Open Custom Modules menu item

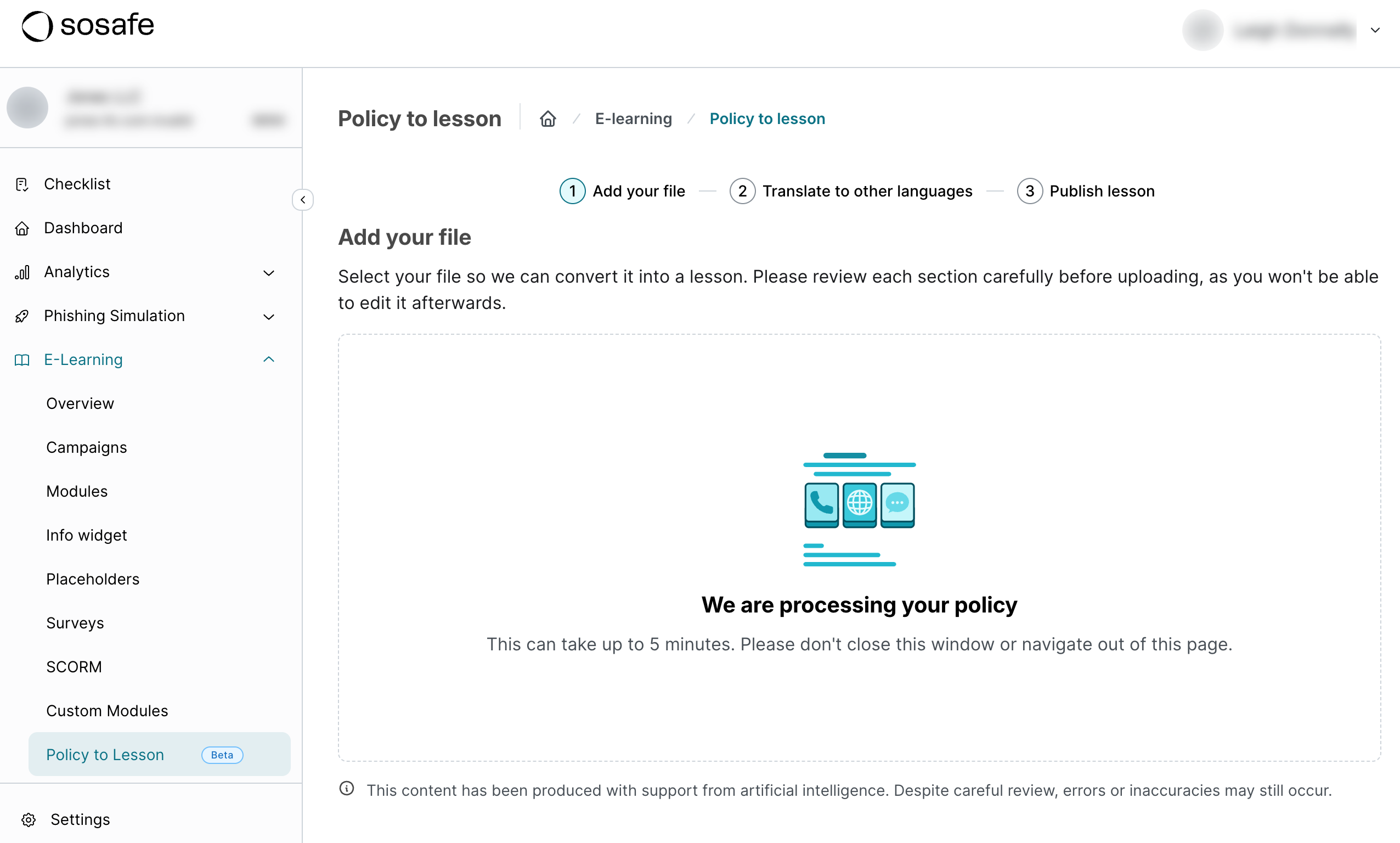point(107,711)
